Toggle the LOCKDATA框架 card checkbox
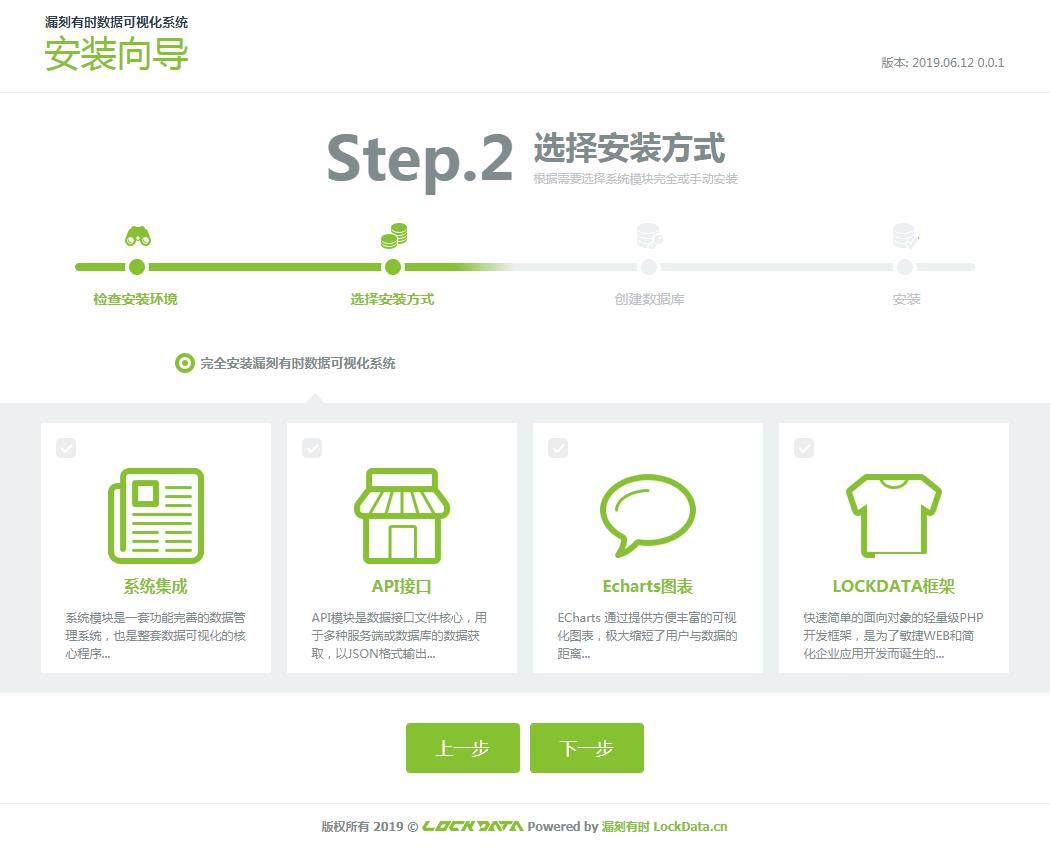 [x=804, y=447]
